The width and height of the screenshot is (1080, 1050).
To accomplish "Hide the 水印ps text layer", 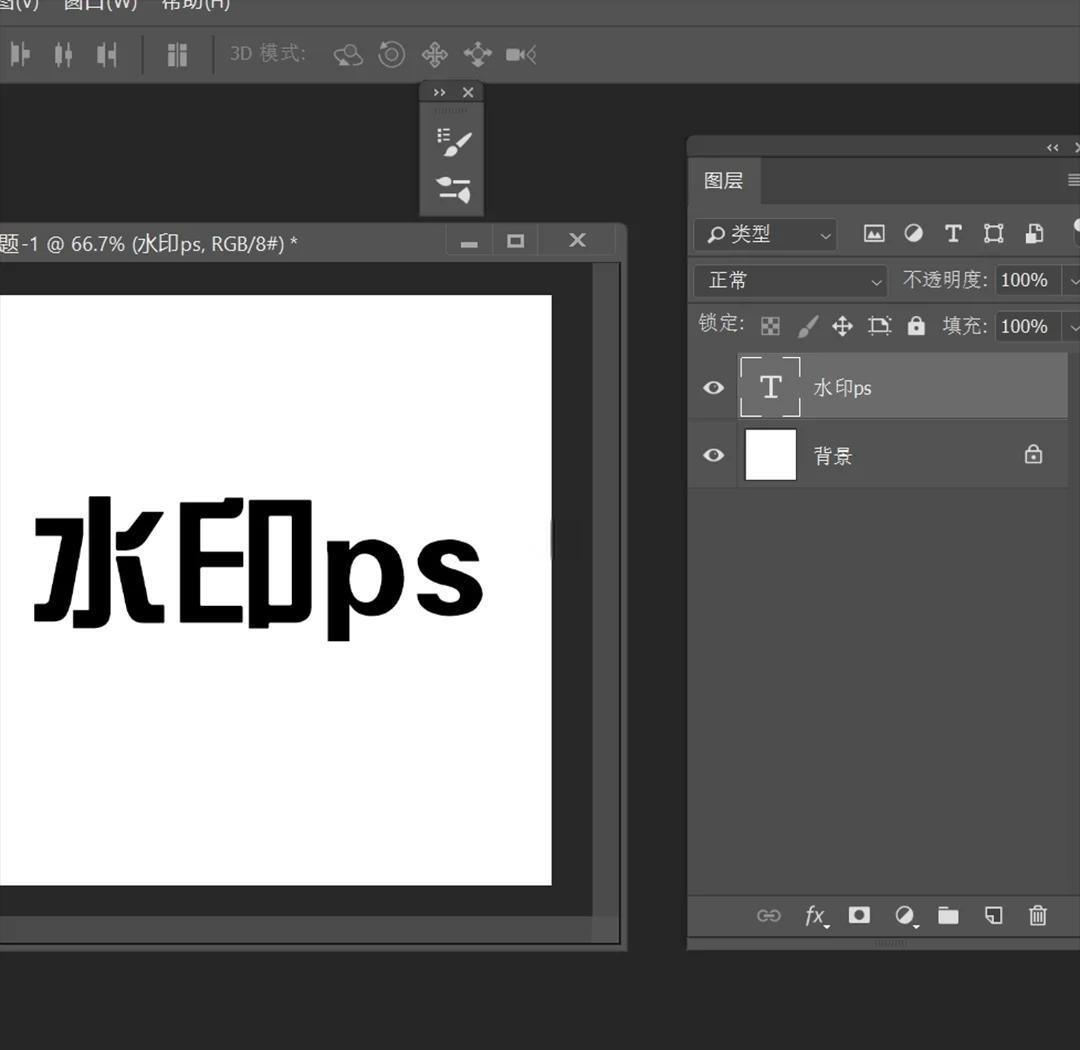I will pos(713,387).
